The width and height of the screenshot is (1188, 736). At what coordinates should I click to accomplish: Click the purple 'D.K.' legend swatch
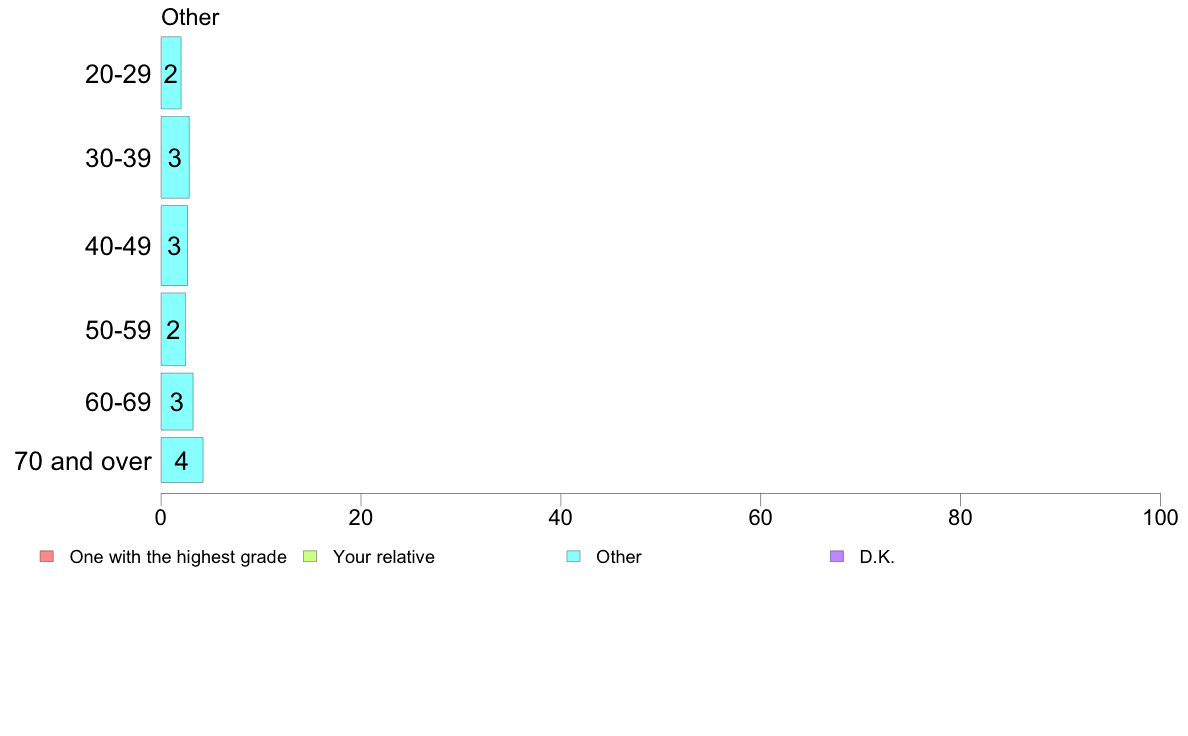click(837, 556)
